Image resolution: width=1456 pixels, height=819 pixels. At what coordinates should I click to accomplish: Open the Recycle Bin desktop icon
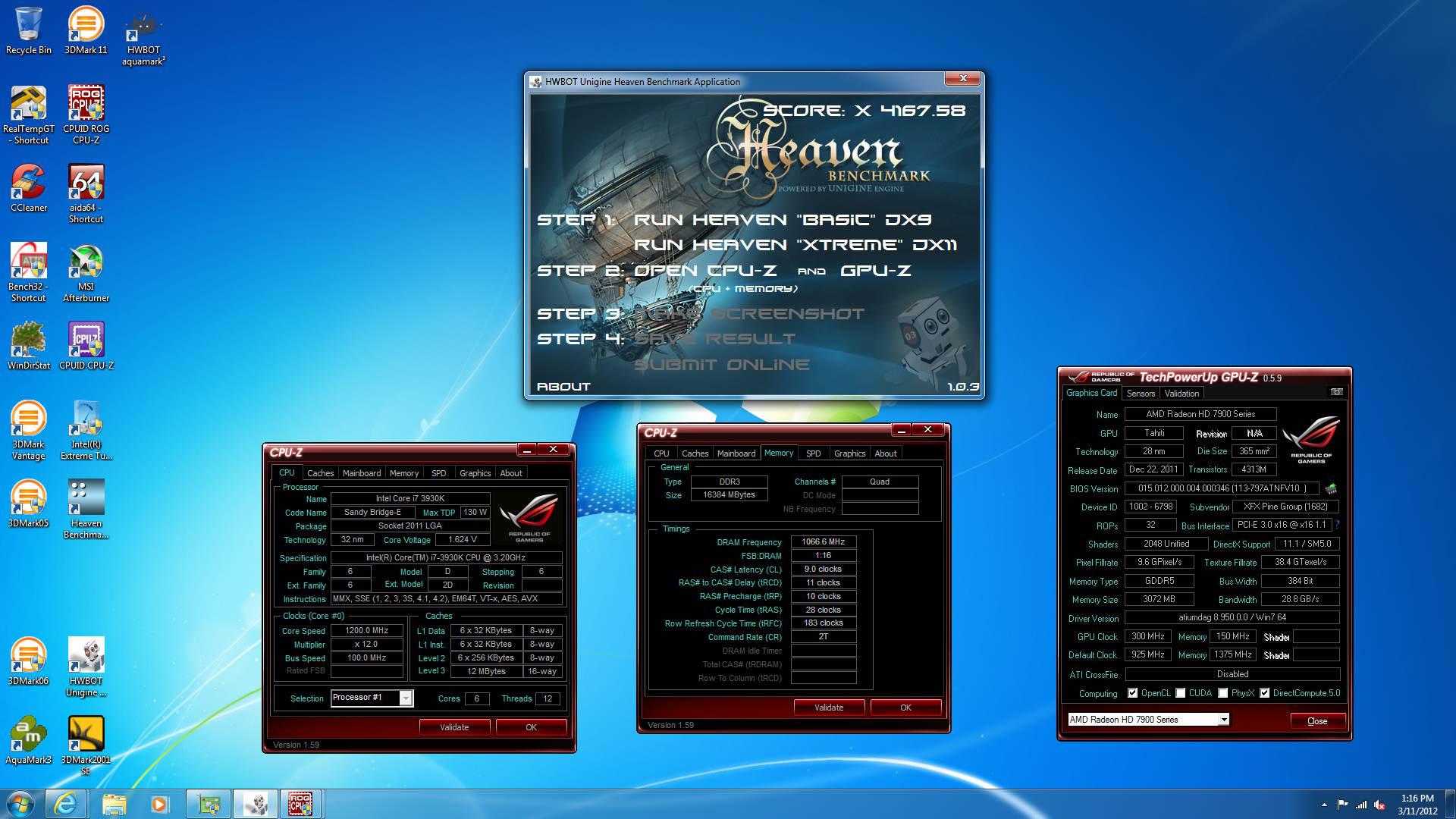(x=29, y=30)
